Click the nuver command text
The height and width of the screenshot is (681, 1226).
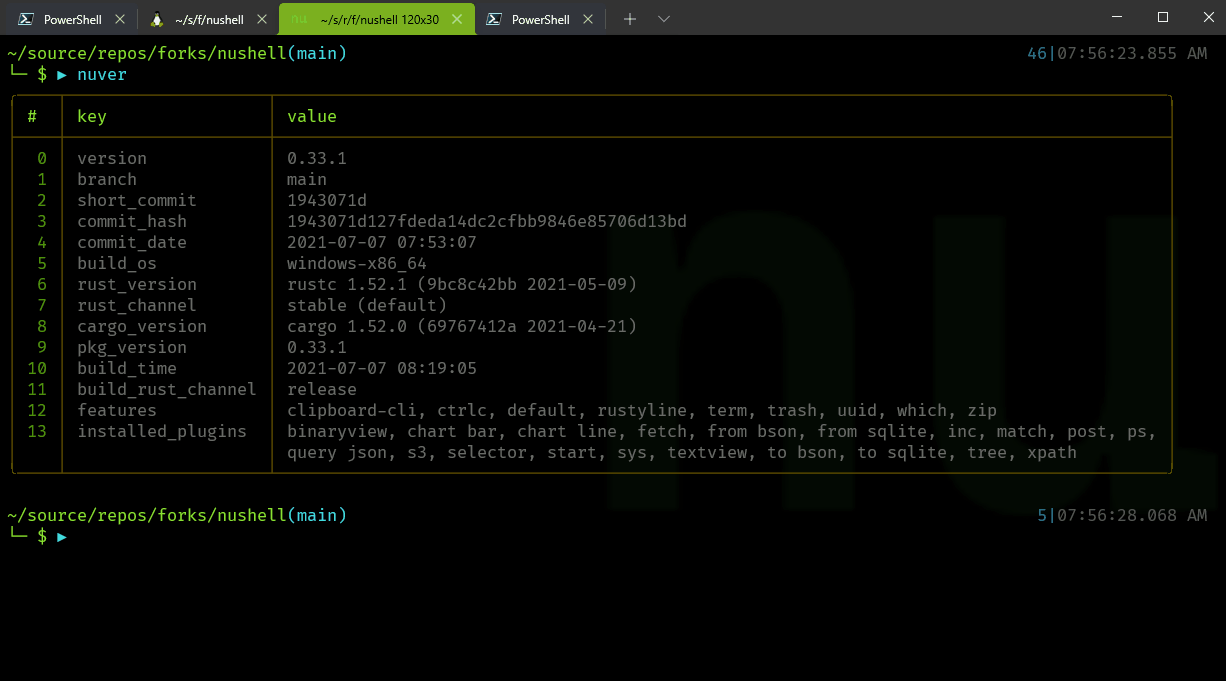click(101, 73)
